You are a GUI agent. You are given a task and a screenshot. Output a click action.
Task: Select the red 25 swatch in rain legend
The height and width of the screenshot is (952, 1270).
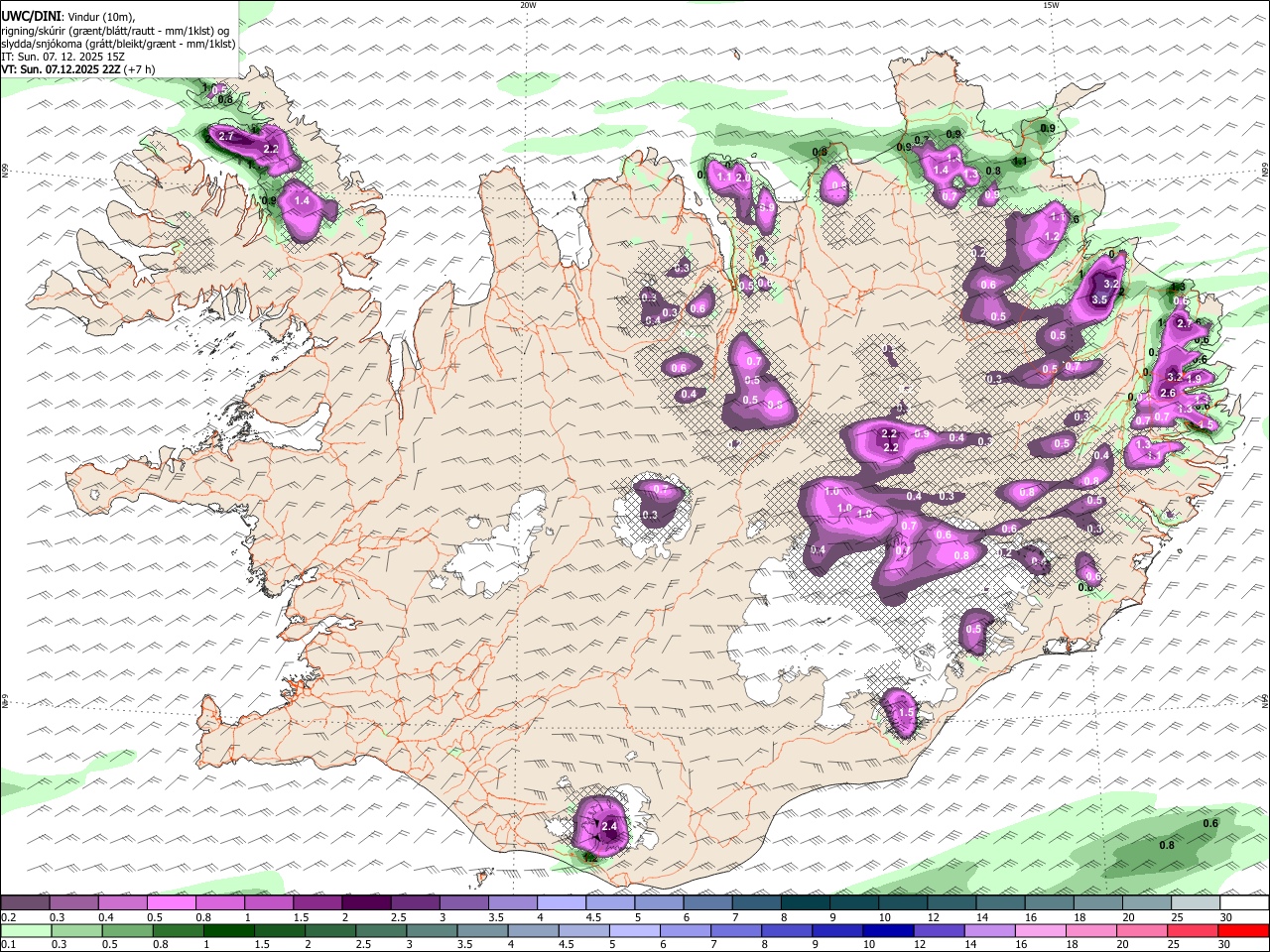click(1194, 930)
